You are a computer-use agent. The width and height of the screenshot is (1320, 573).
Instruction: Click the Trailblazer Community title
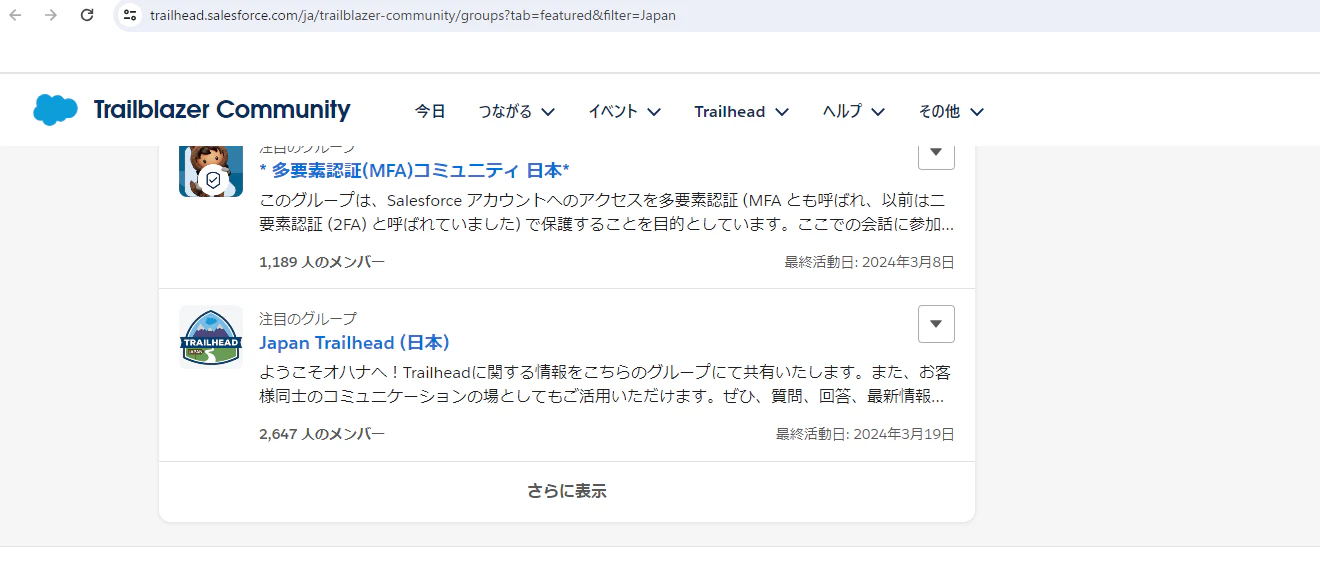(x=222, y=110)
